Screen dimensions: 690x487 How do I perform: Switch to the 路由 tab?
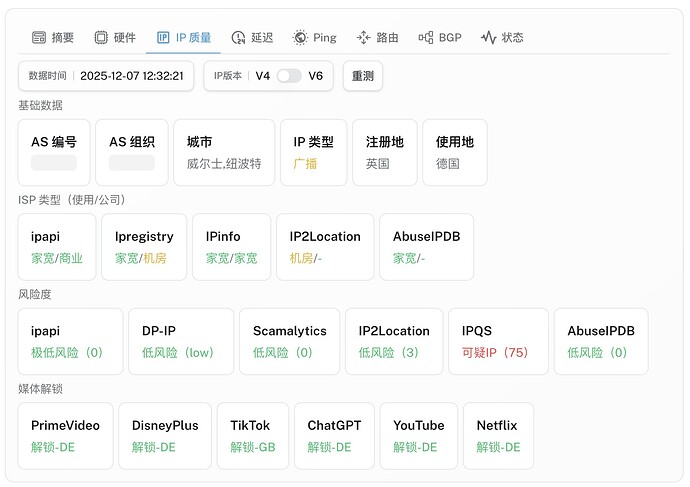pyautogui.click(x=378, y=37)
